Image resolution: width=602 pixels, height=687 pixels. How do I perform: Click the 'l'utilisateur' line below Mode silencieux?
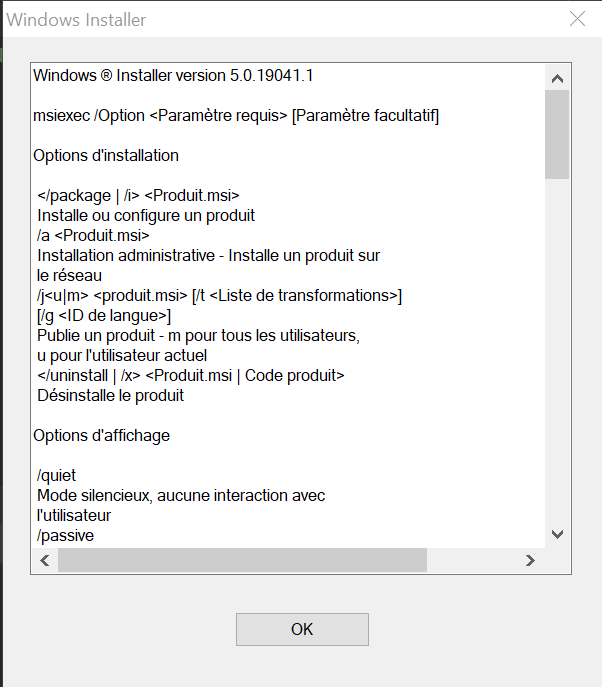pos(74,516)
